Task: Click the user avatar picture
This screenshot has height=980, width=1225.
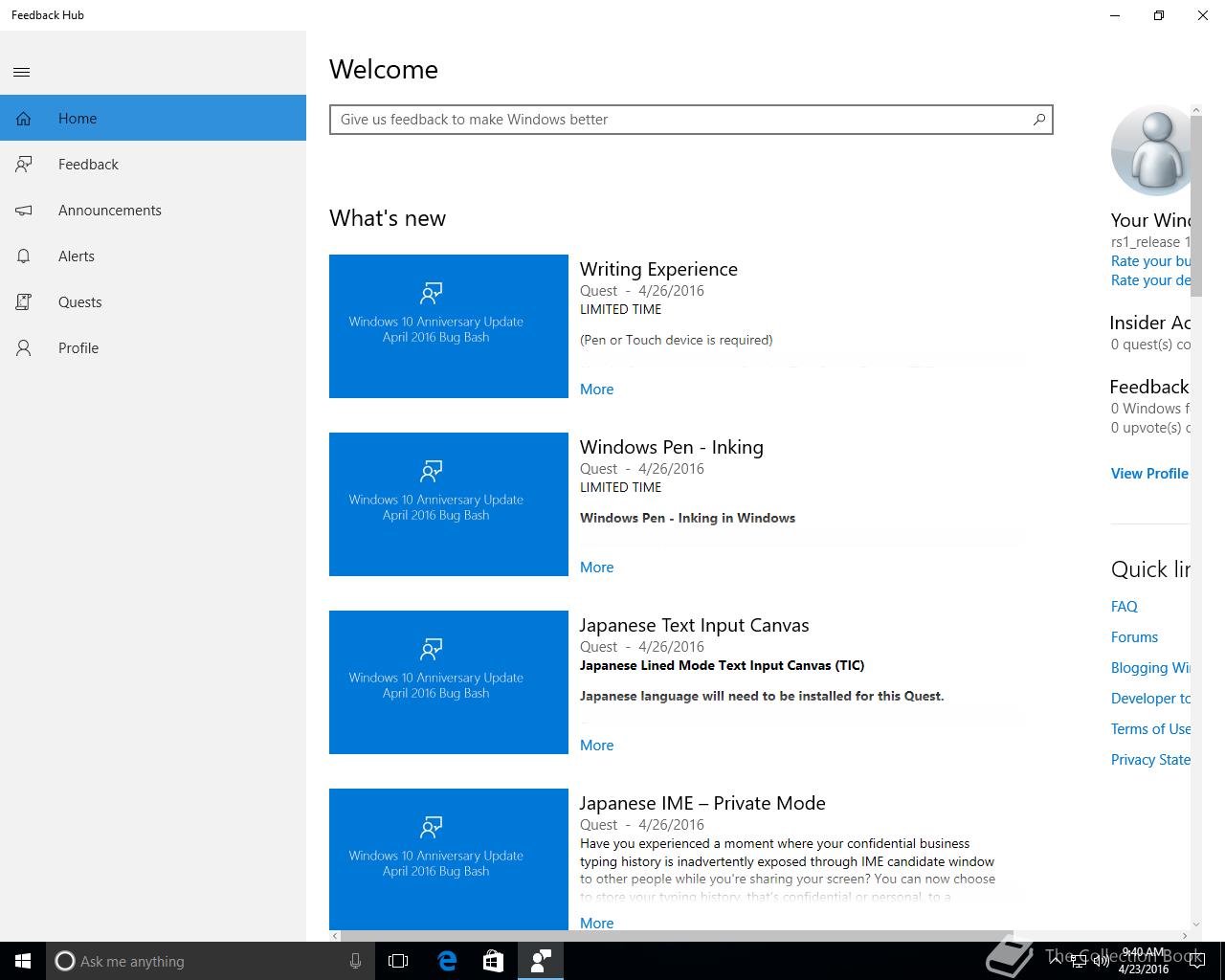Action: tap(1150, 150)
